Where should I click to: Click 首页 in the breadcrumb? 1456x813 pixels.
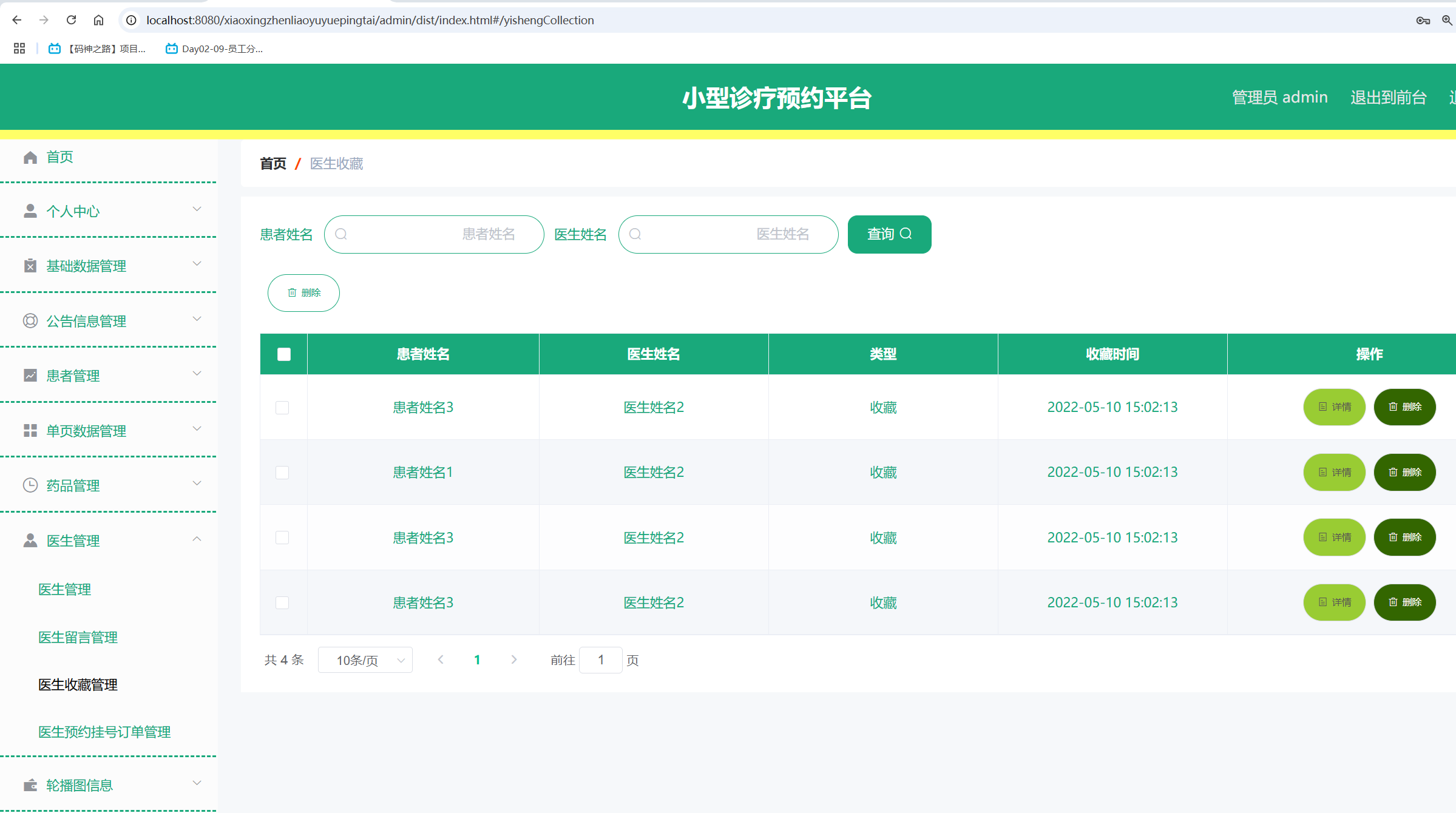[x=273, y=164]
